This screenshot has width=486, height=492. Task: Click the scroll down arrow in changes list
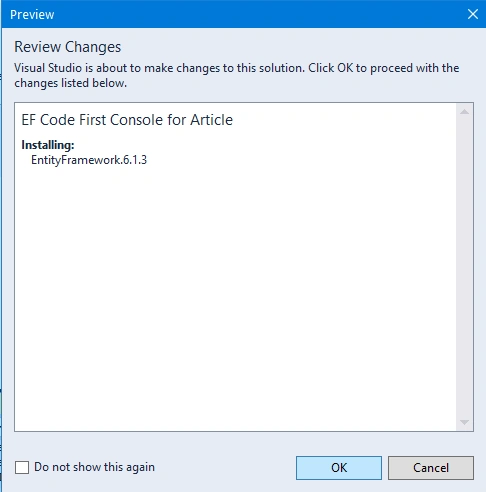point(464,422)
